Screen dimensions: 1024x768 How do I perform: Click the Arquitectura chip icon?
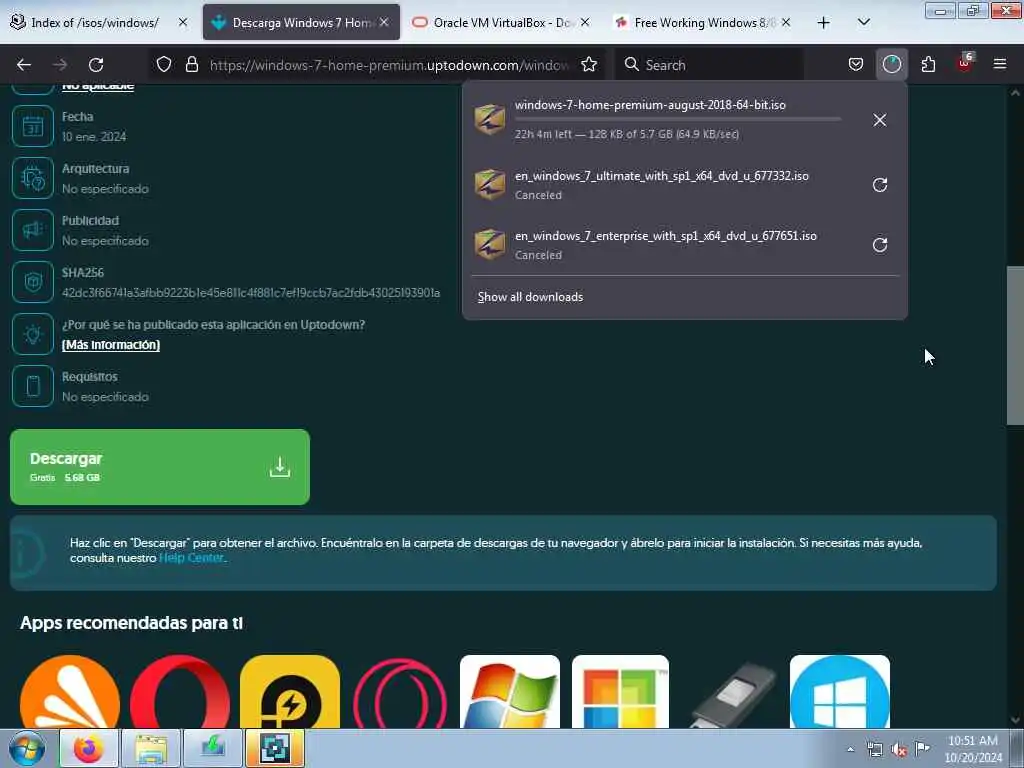click(x=33, y=178)
